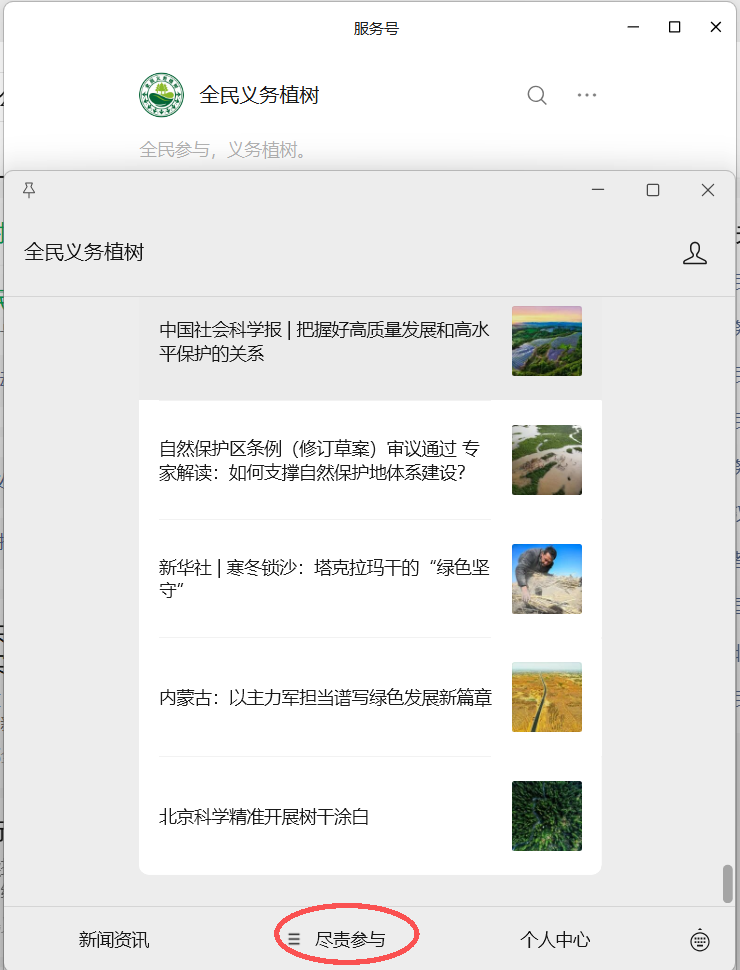740x970 pixels.
Task: Click the vertical scrollbar thumb
Action: pos(728,883)
